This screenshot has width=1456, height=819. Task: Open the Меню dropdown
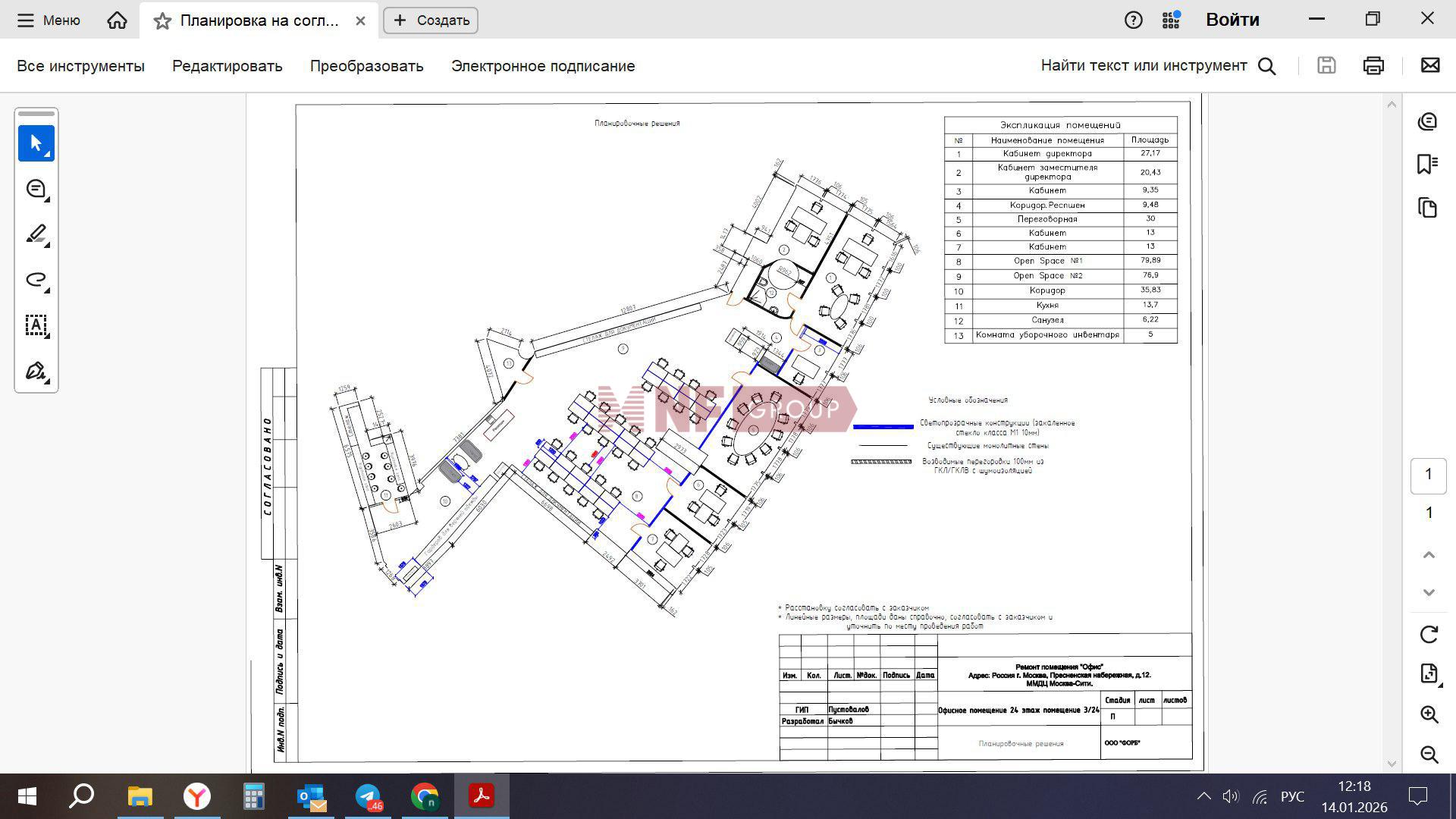pyautogui.click(x=49, y=20)
